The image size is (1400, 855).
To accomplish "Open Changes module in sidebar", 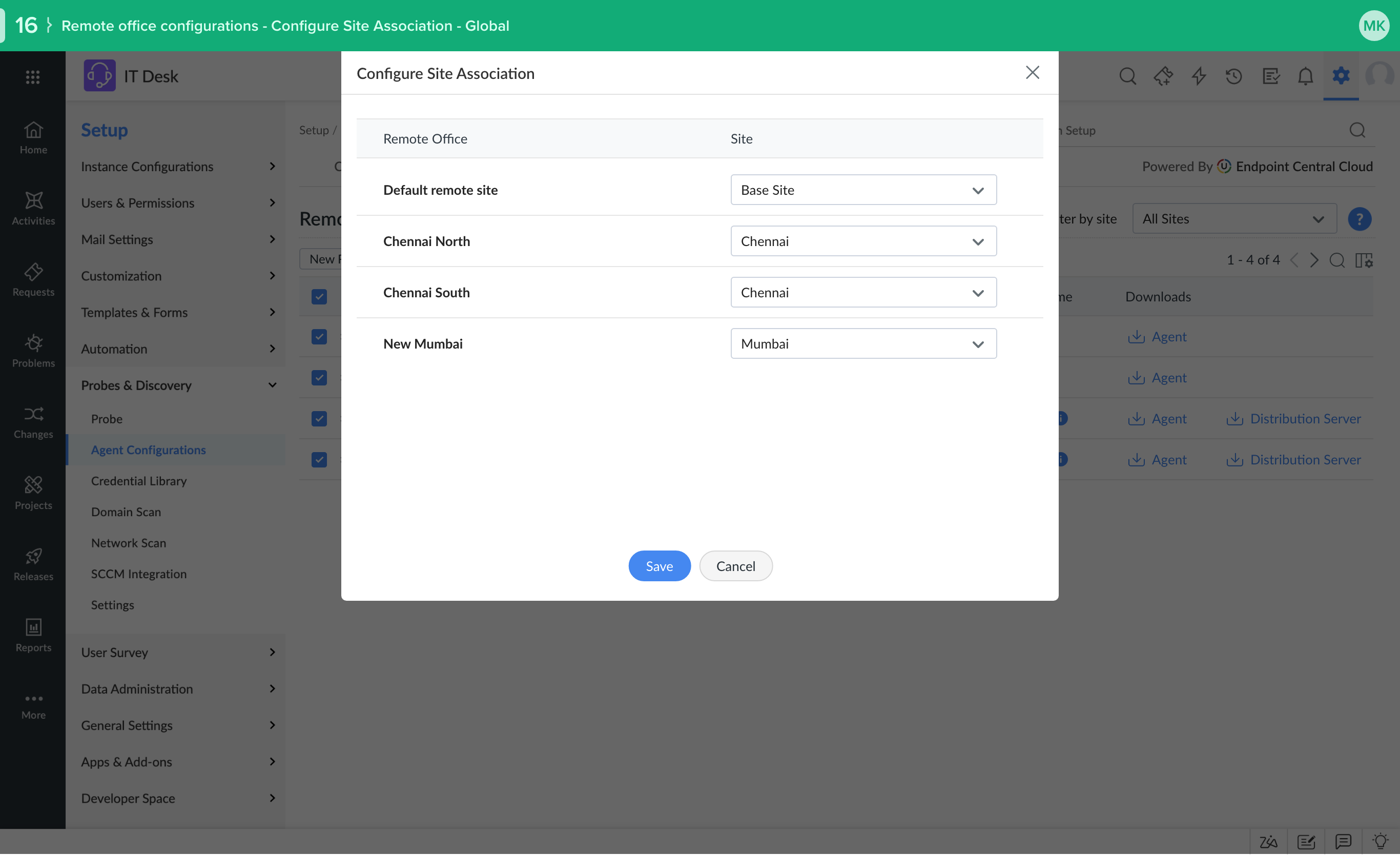I will [x=33, y=422].
